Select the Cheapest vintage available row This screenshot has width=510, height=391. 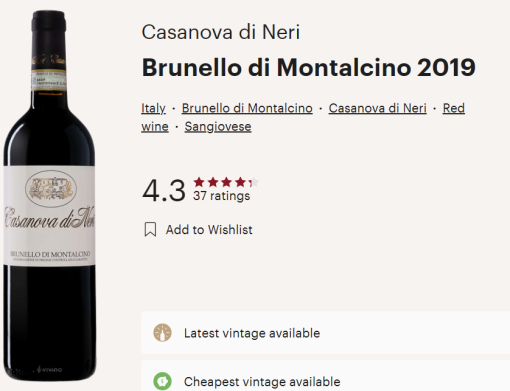click(325, 376)
